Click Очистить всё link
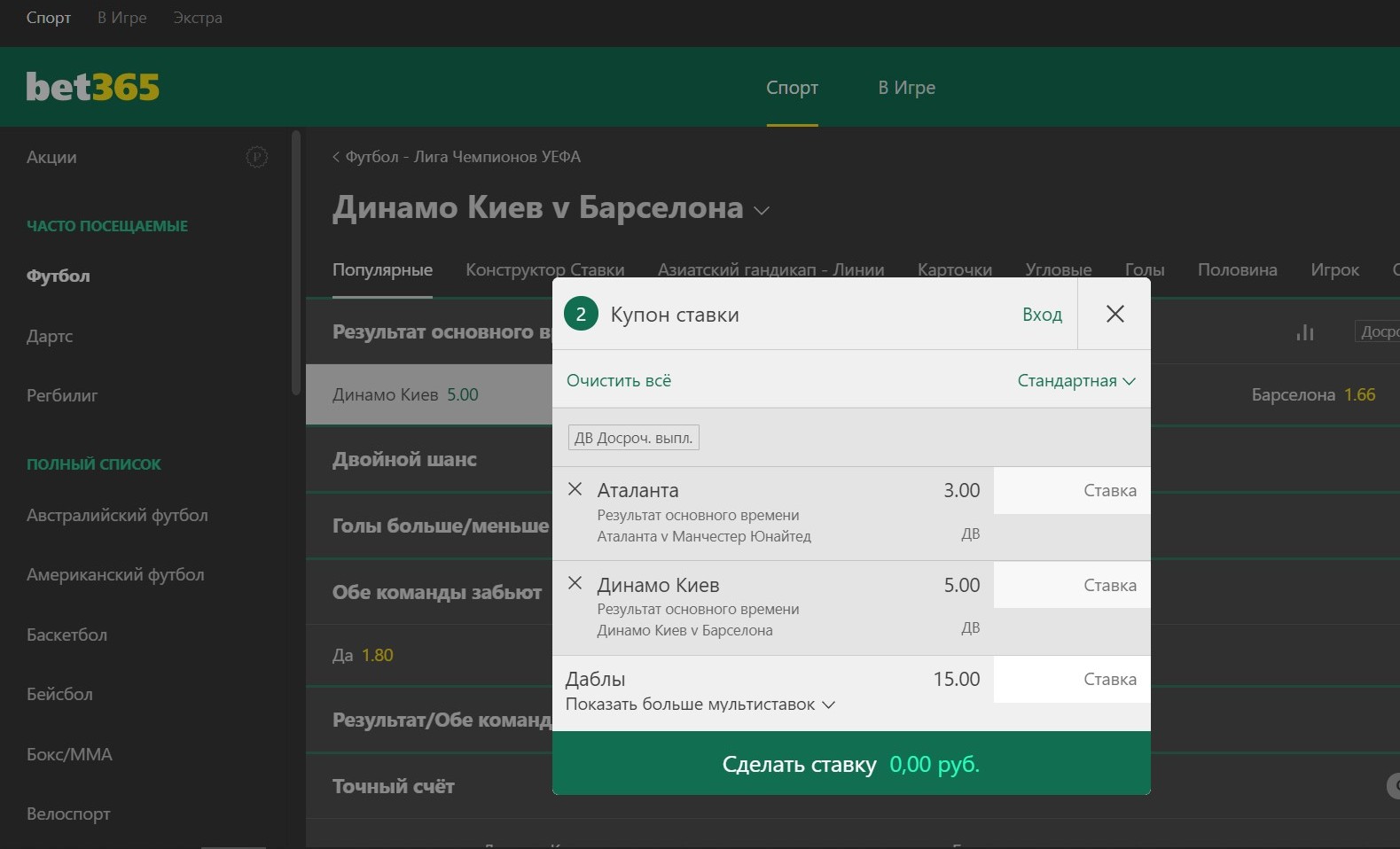The image size is (1400, 849). (619, 380)
